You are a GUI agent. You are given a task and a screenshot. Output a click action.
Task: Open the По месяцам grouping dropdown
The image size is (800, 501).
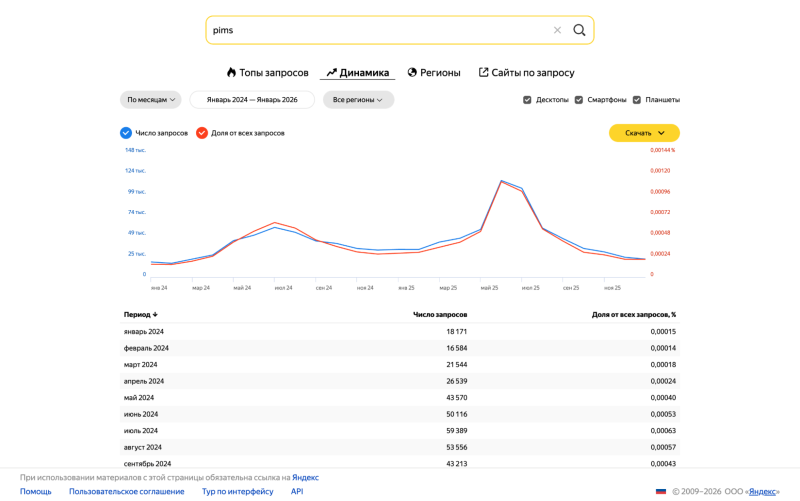click(x=151, y=99)
